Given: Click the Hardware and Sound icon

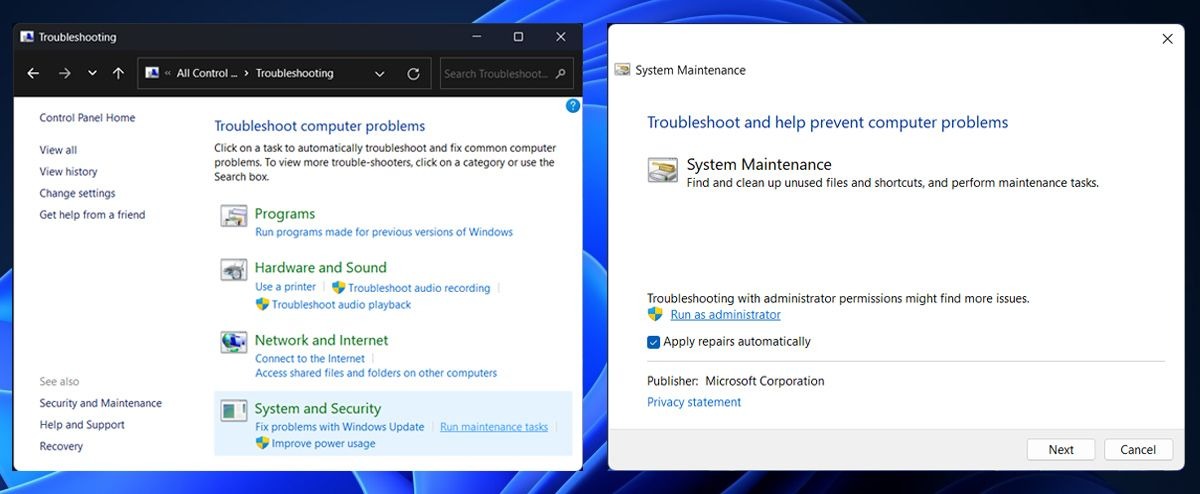Looking at the screenshot, I should click(233, 270).
